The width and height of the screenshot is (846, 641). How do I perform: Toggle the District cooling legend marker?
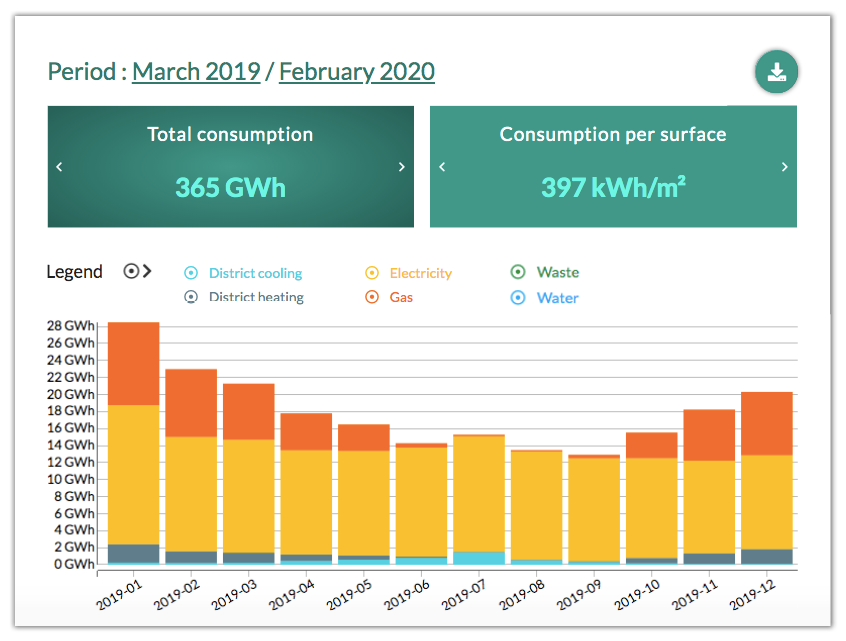click(x=191, y=273)
